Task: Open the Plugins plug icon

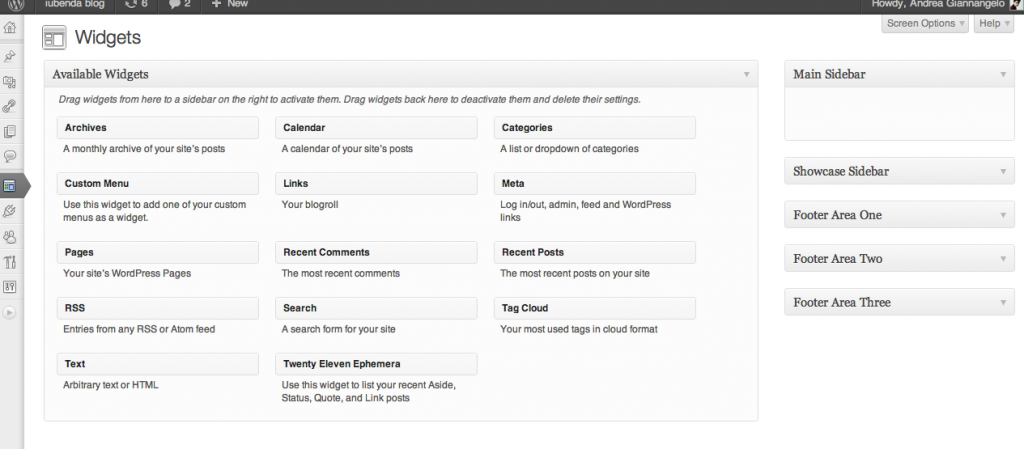Action: 10,211
